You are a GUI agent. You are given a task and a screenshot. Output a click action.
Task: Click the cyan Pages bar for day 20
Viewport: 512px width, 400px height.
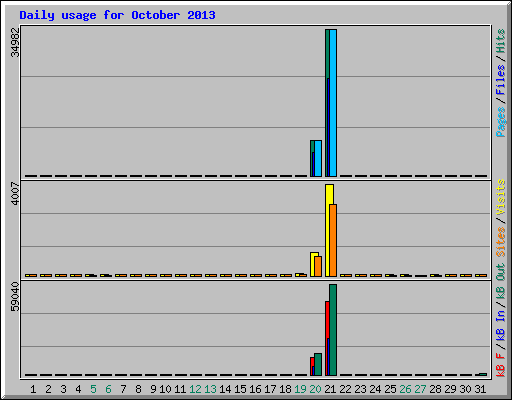tap(318, 158)
